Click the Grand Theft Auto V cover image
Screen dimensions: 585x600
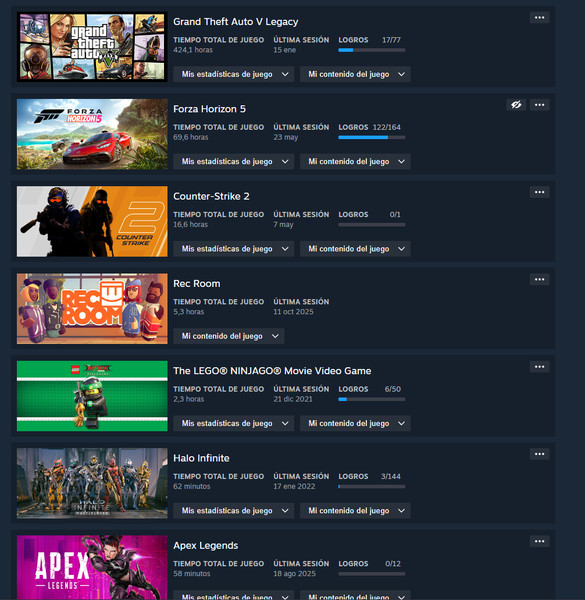92,47
